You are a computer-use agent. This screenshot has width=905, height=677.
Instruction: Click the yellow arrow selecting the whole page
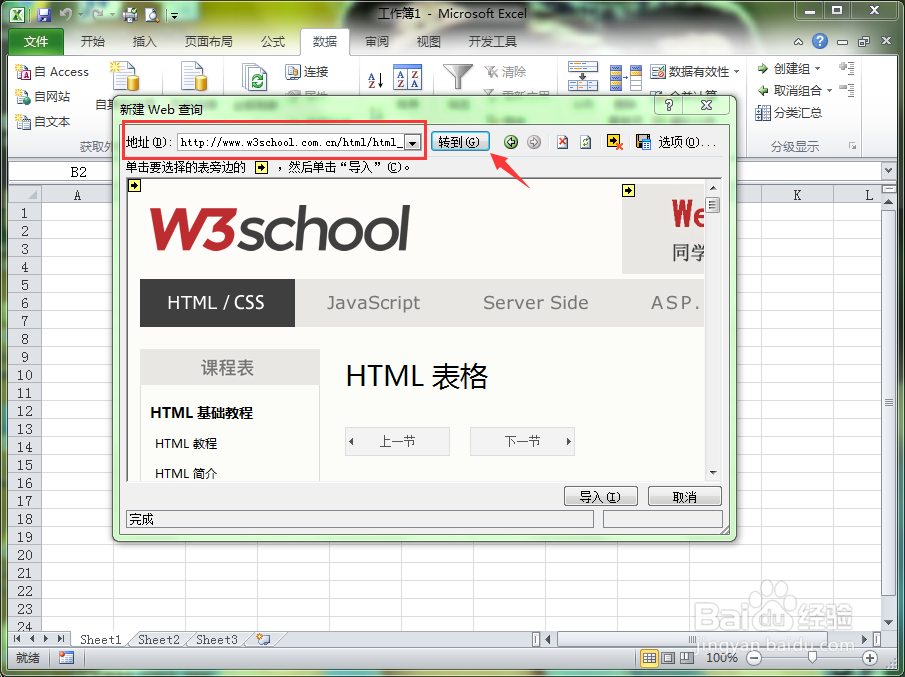click(x=134, y=185)
